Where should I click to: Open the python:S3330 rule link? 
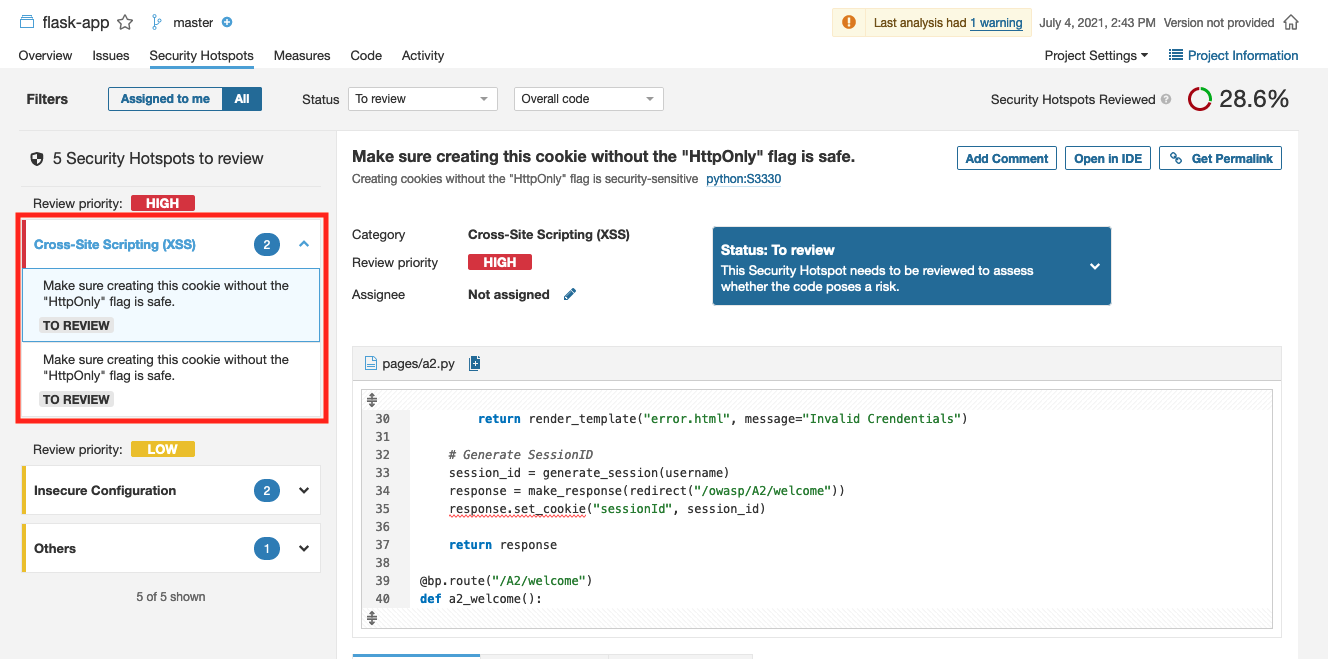pos(743,179)
